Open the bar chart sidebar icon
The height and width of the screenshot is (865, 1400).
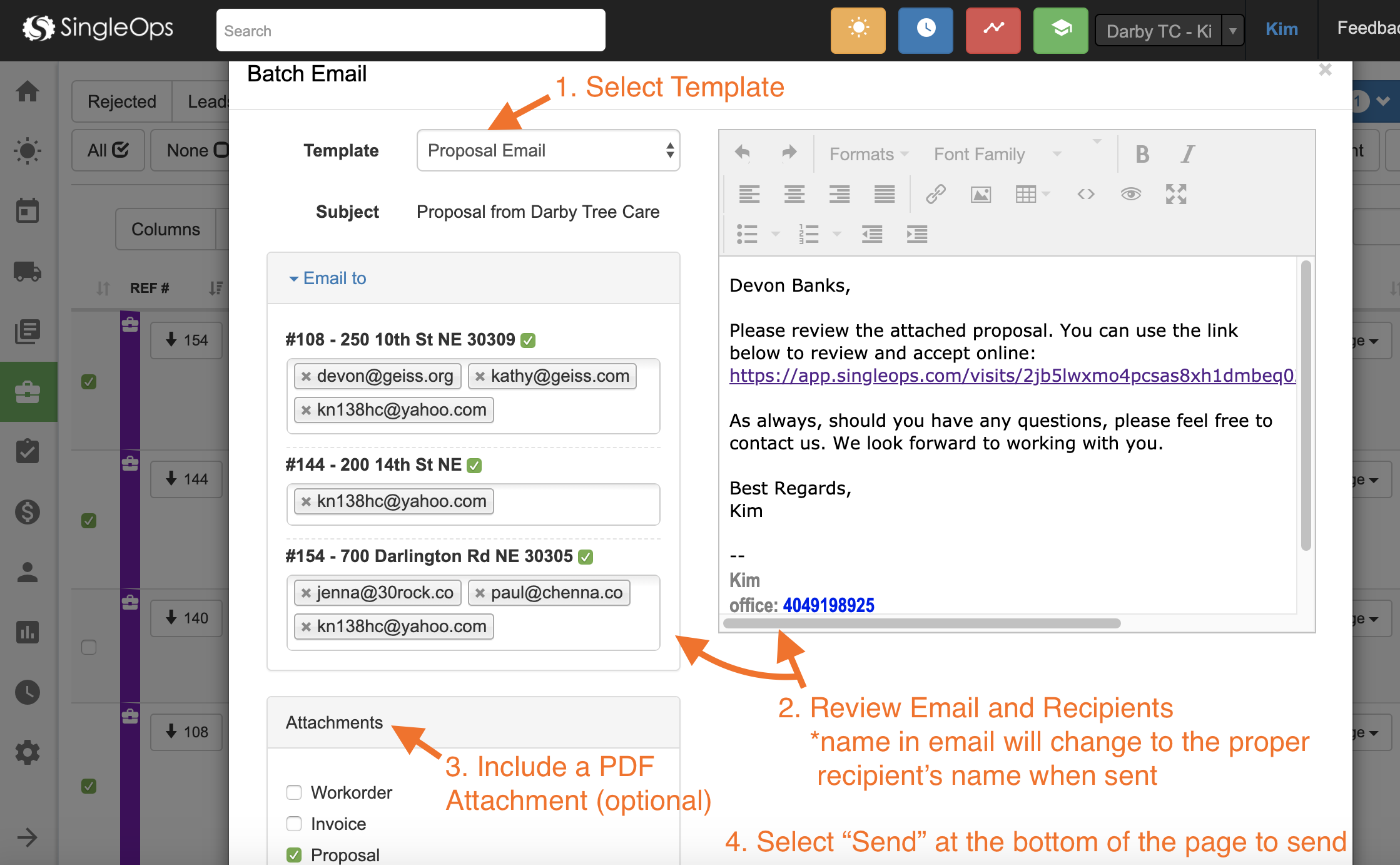[x=28, y=632]
